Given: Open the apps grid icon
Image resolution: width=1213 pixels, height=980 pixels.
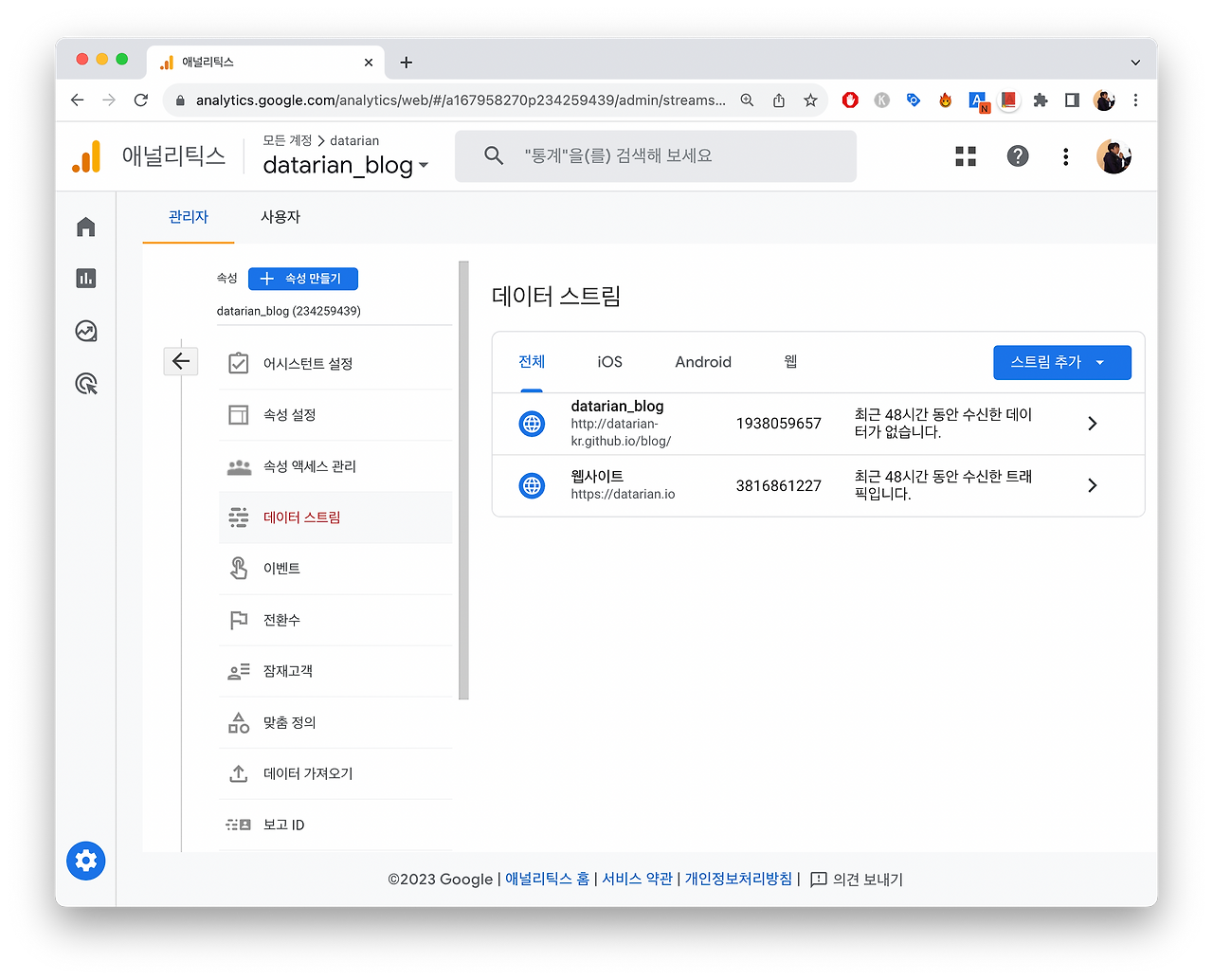Looking at the screenshot, I should 966,156.
